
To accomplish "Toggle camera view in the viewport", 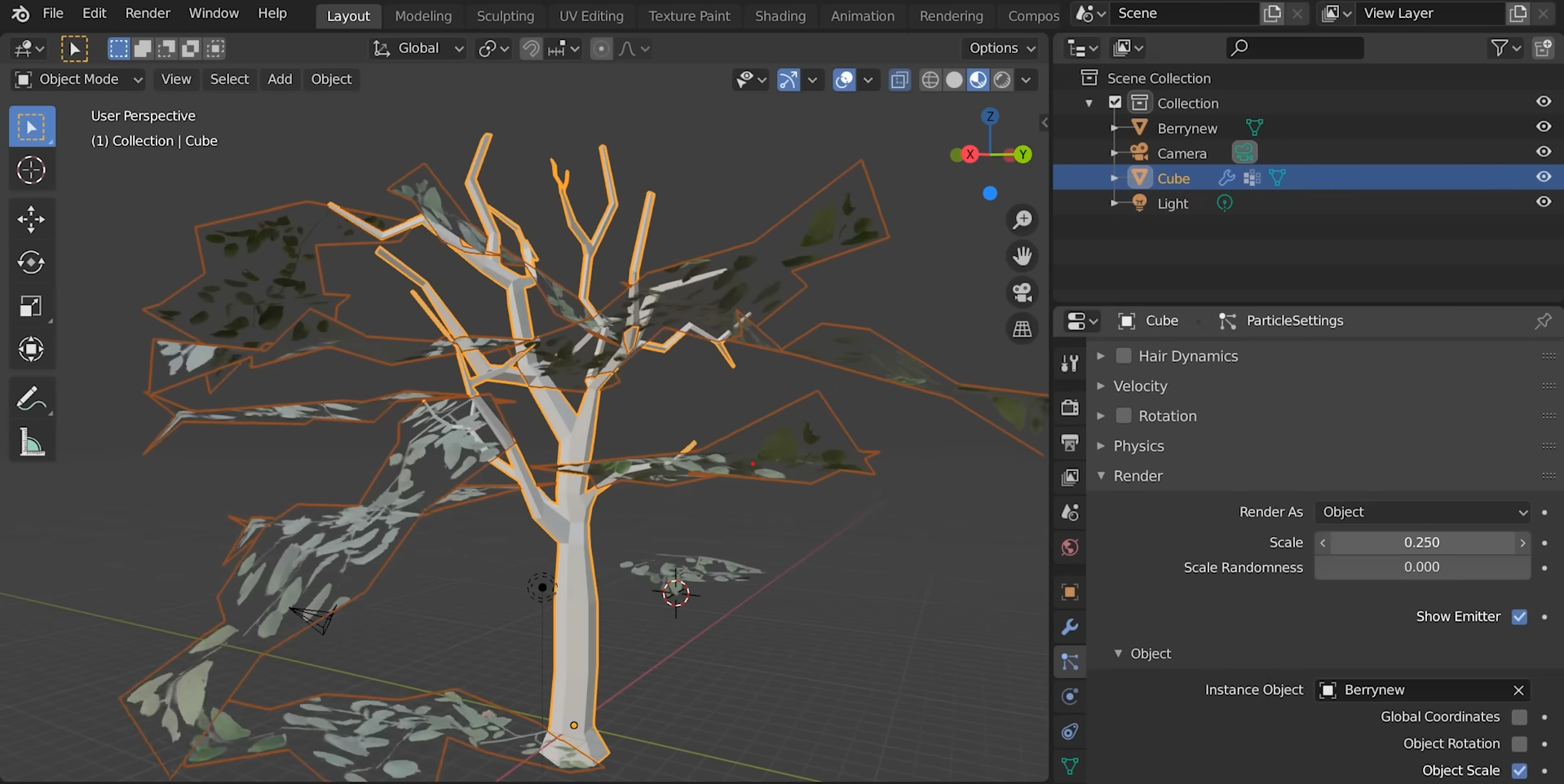I will [x=1022, y=292].
